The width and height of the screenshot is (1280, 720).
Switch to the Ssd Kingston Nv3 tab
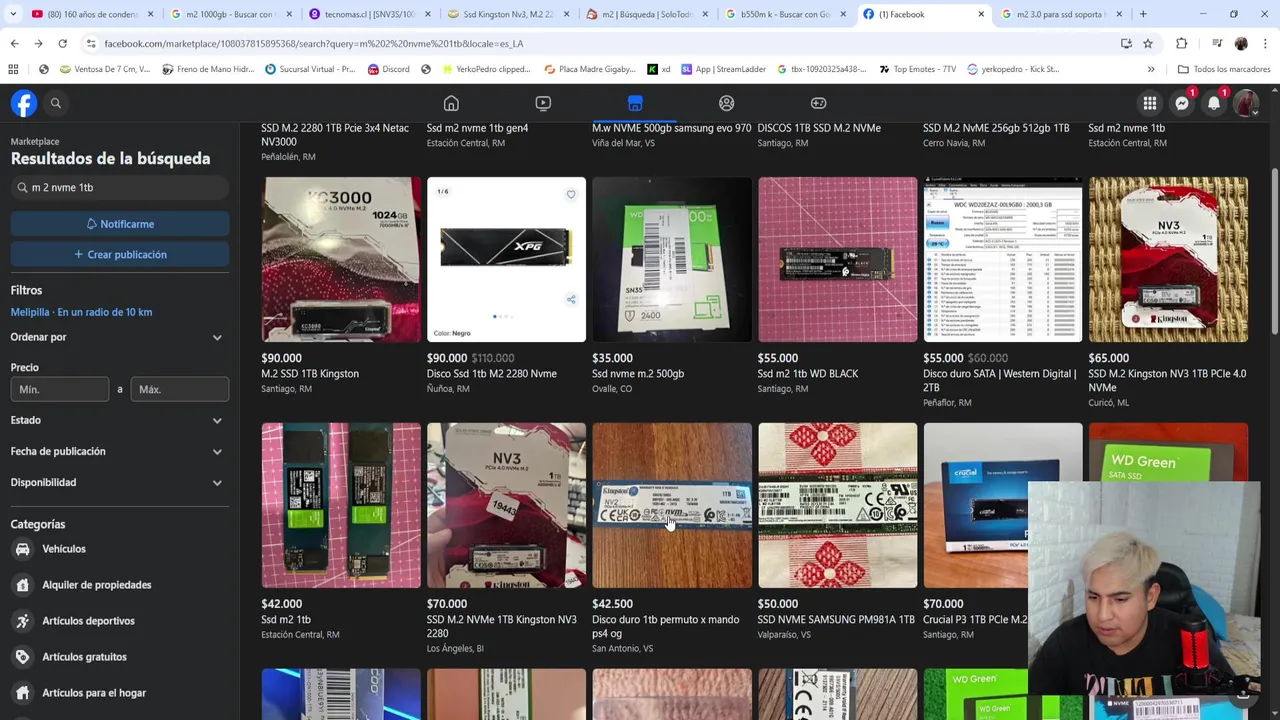[x=508, y=14]
